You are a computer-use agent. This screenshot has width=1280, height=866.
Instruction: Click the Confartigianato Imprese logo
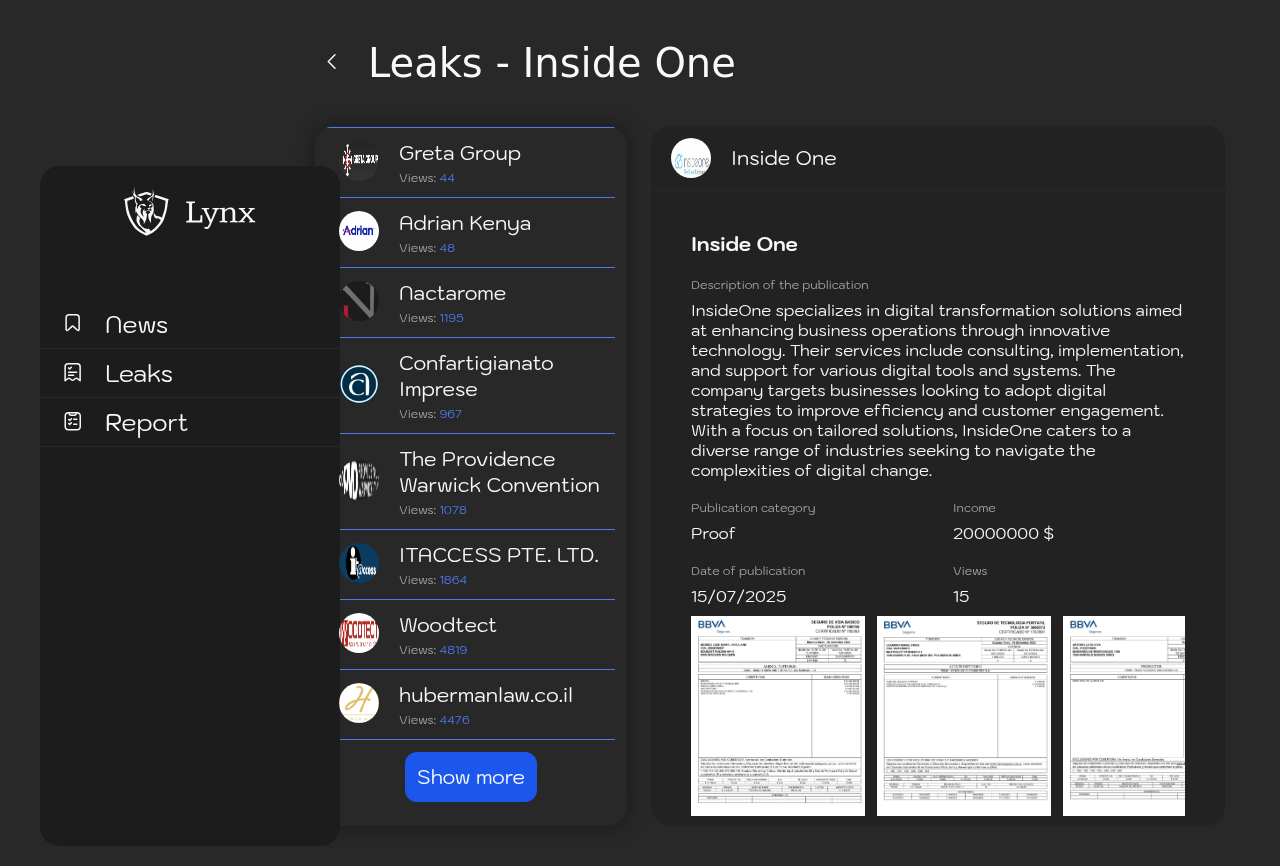pyautogui.click(x=359, y=384)
